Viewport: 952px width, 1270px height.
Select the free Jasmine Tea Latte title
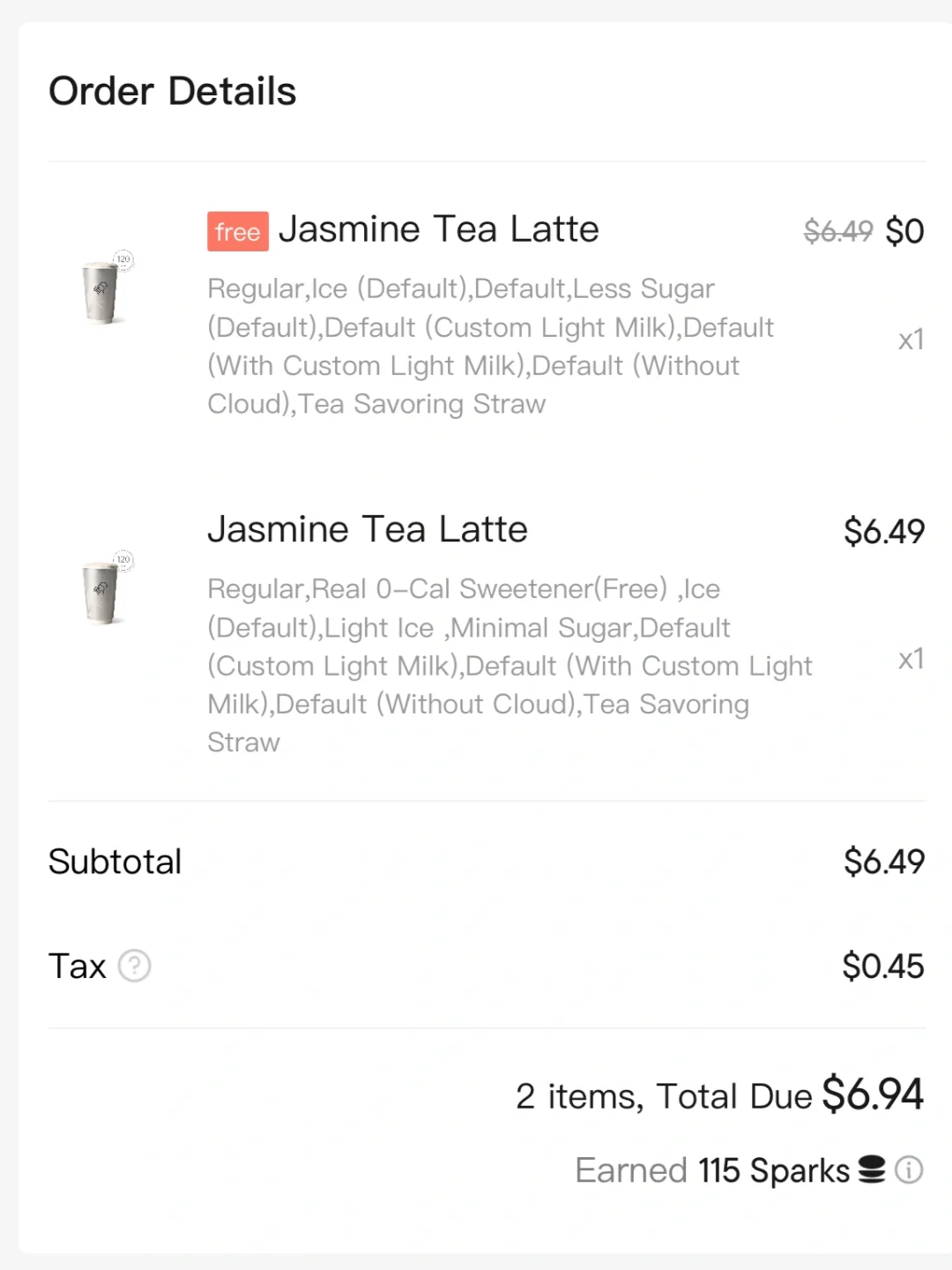pyautogui.click(x=439, y=229)
